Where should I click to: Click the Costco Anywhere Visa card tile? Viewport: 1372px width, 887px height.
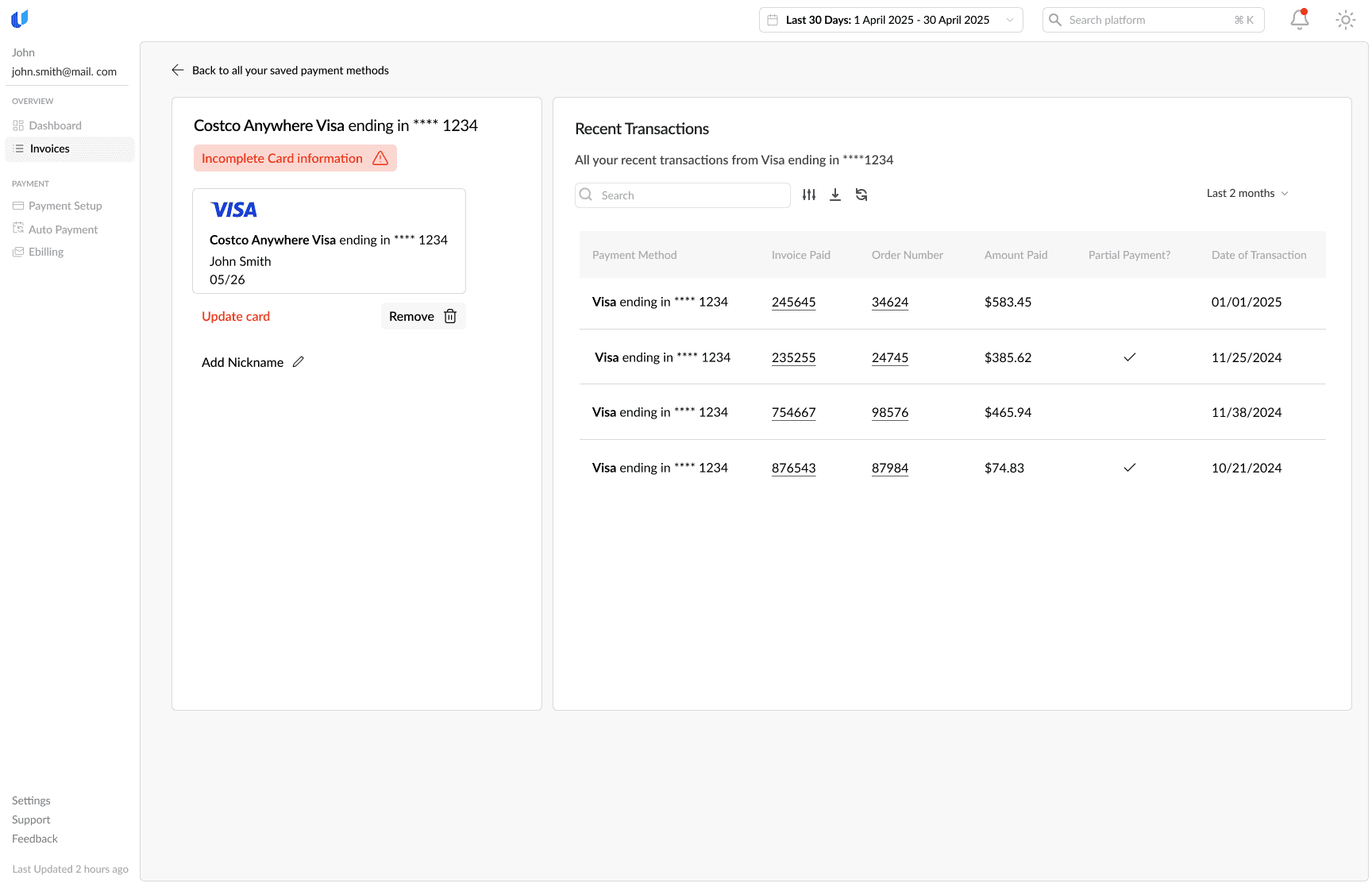coord(329,241)
